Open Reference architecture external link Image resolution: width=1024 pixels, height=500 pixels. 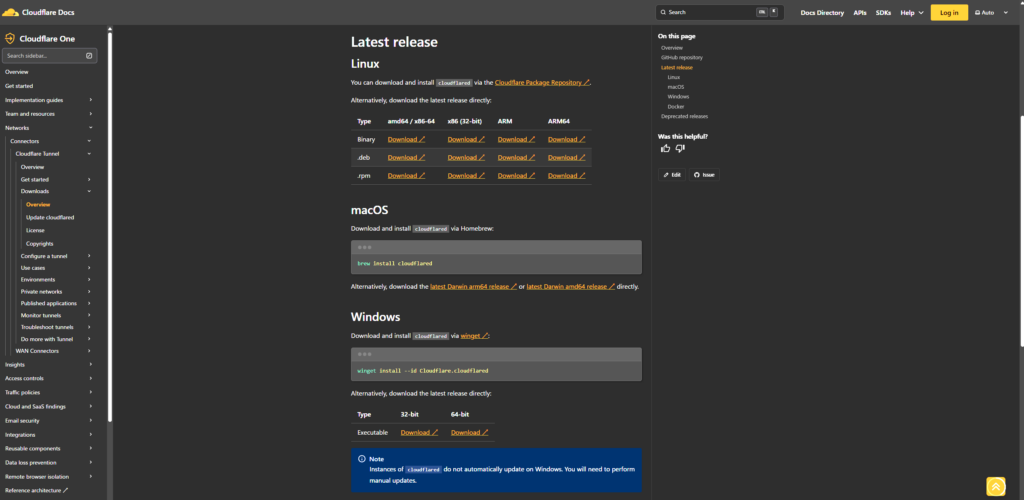click(x=37, y=490)
